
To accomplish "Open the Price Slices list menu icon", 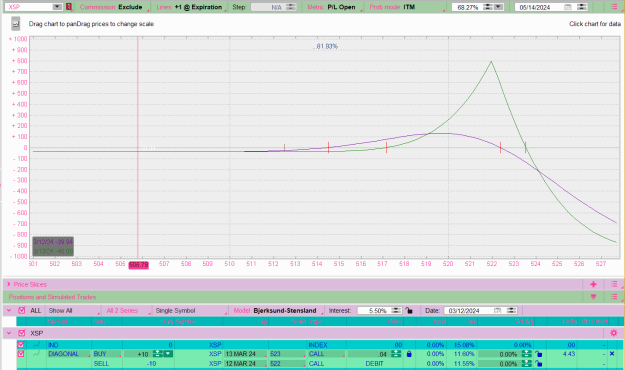I will coord(614,284).
